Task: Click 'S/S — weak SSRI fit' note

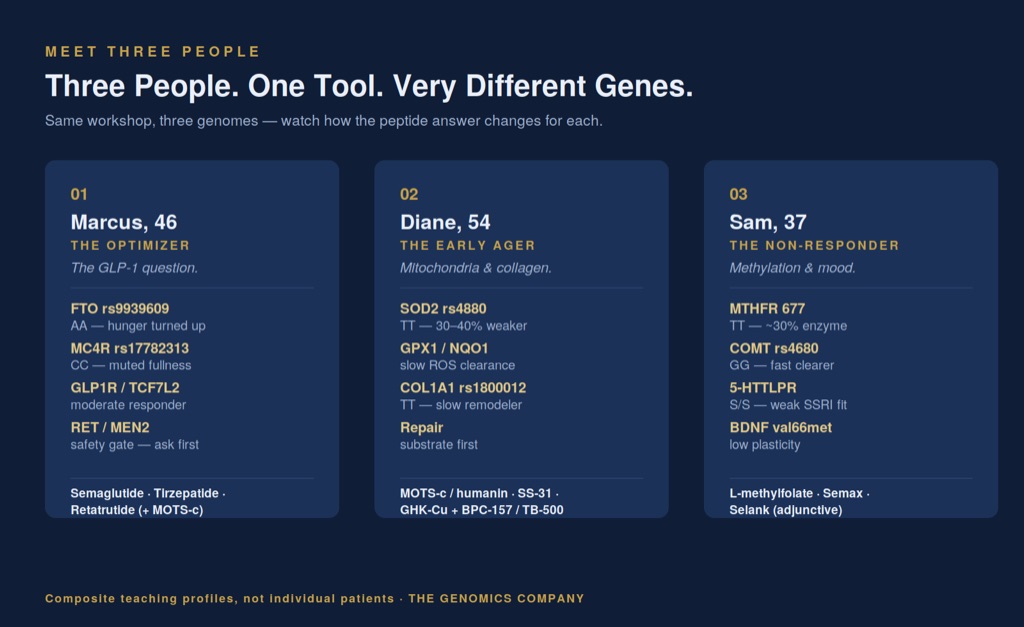Action: pyautogui.click(x=788, y=405)
